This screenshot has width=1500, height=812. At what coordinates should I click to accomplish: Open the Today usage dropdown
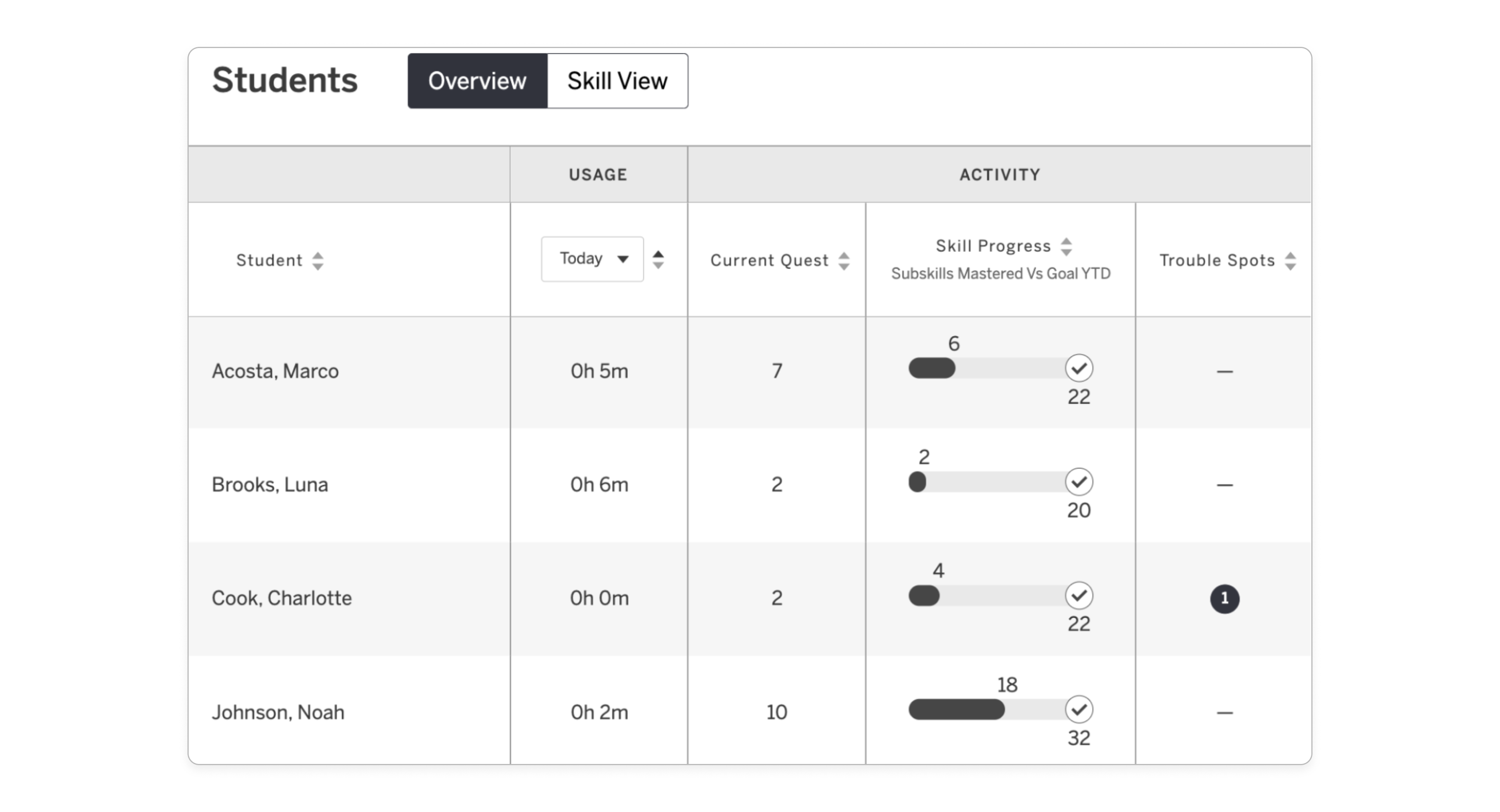(x=592, y=259)
